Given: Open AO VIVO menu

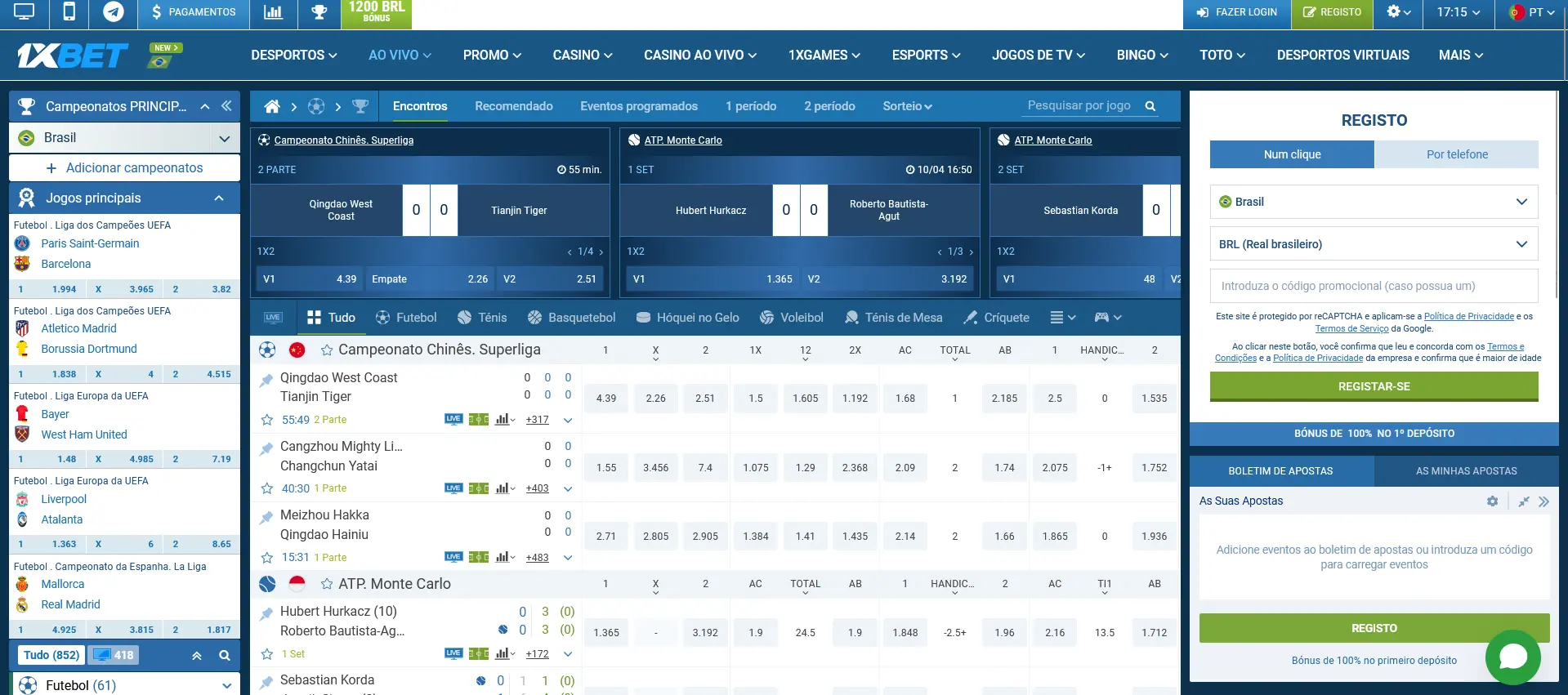Looking at the screenshot, I should tap(400, 55).
